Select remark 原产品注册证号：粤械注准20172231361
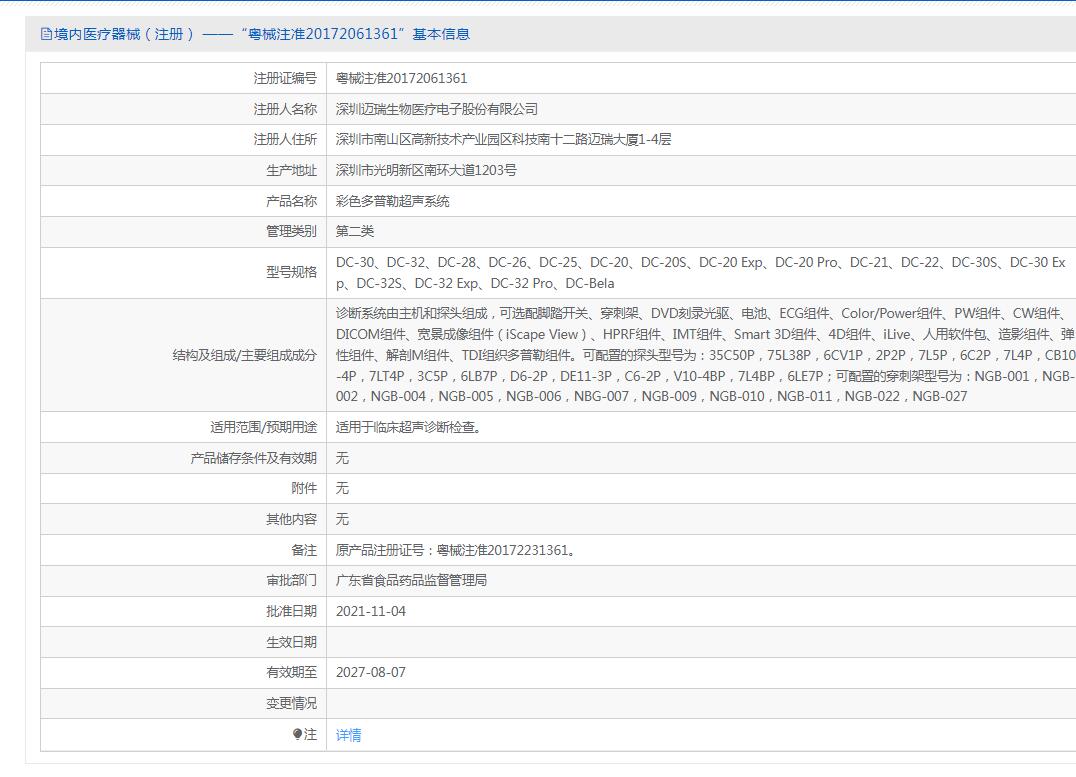1076x777 pixels. (x=455, y=550)
